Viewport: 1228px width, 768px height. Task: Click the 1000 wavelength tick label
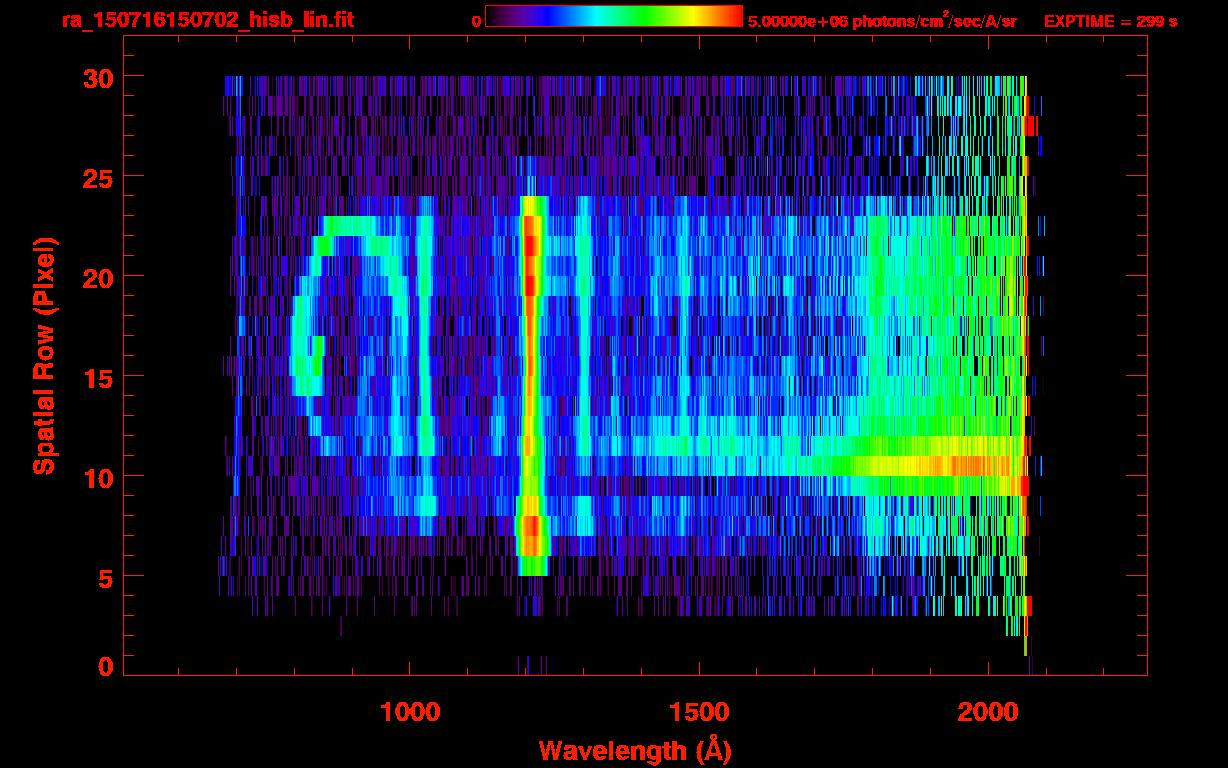coord(410,711)
